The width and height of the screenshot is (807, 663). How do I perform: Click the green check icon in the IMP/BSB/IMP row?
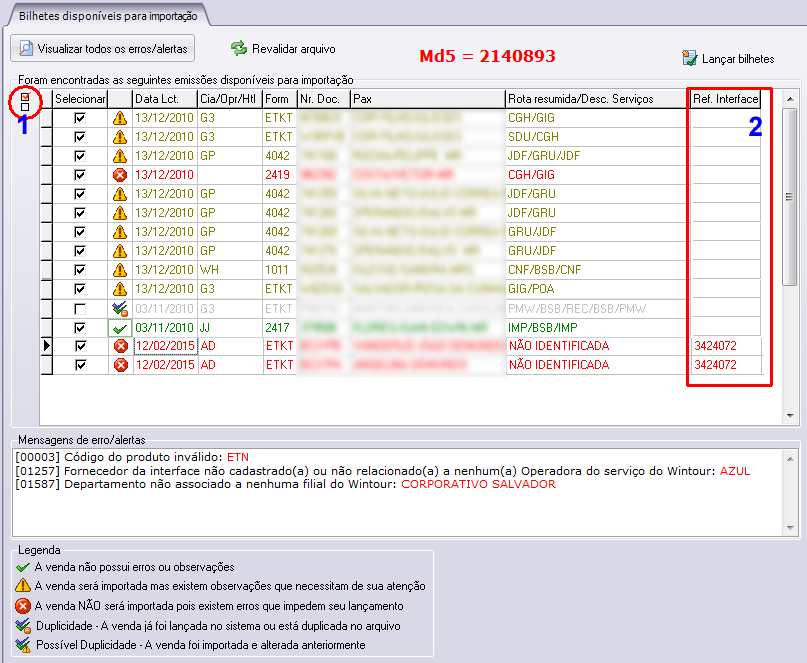point(120,328)
